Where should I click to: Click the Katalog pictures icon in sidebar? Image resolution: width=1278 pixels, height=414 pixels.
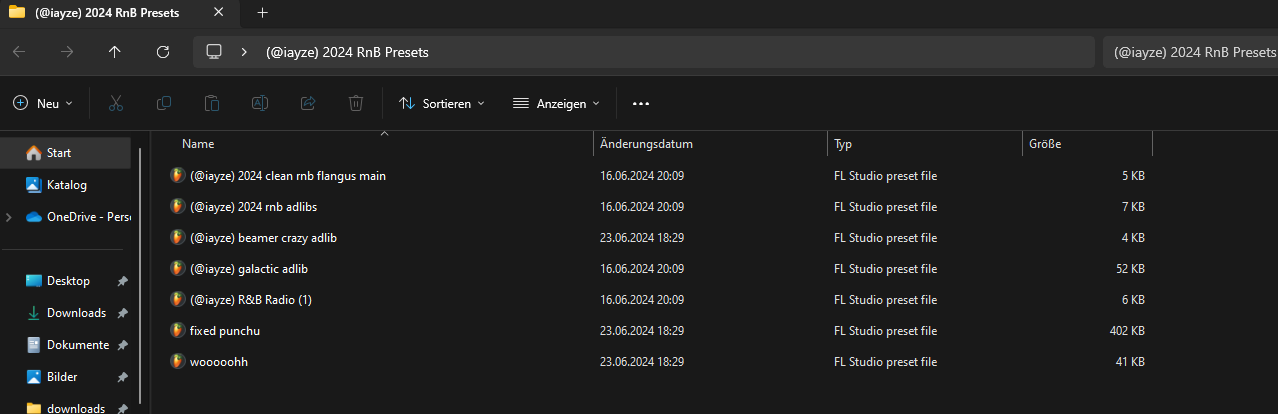33,185
